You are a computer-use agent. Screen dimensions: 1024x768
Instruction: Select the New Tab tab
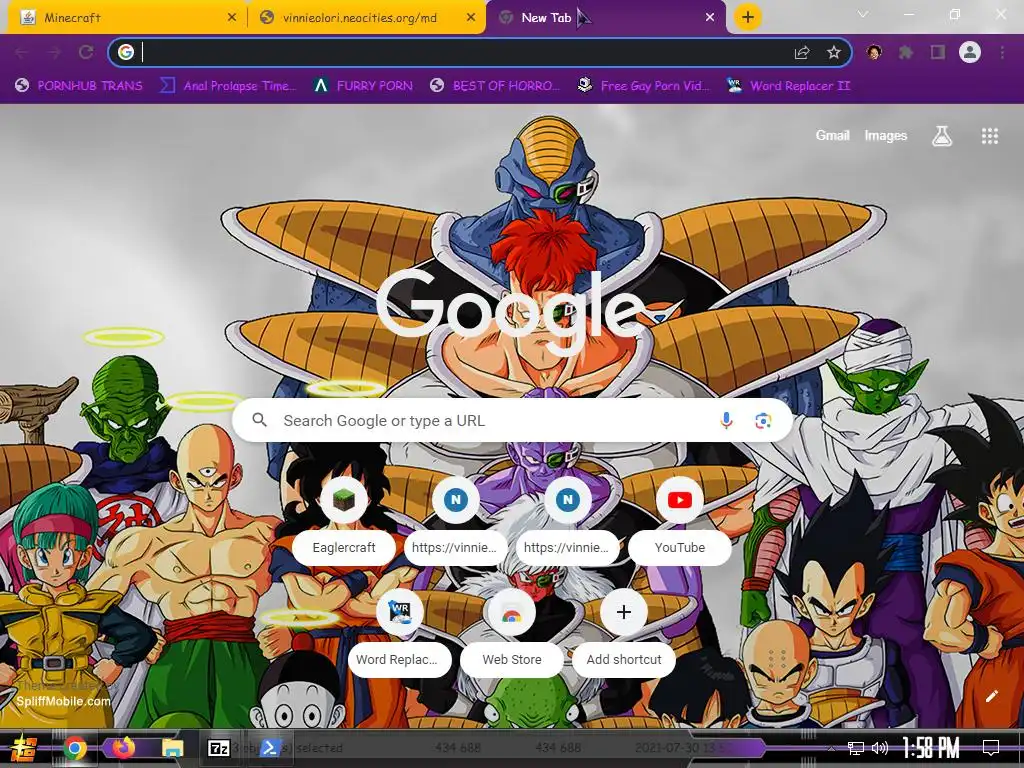tap(606, 18)
